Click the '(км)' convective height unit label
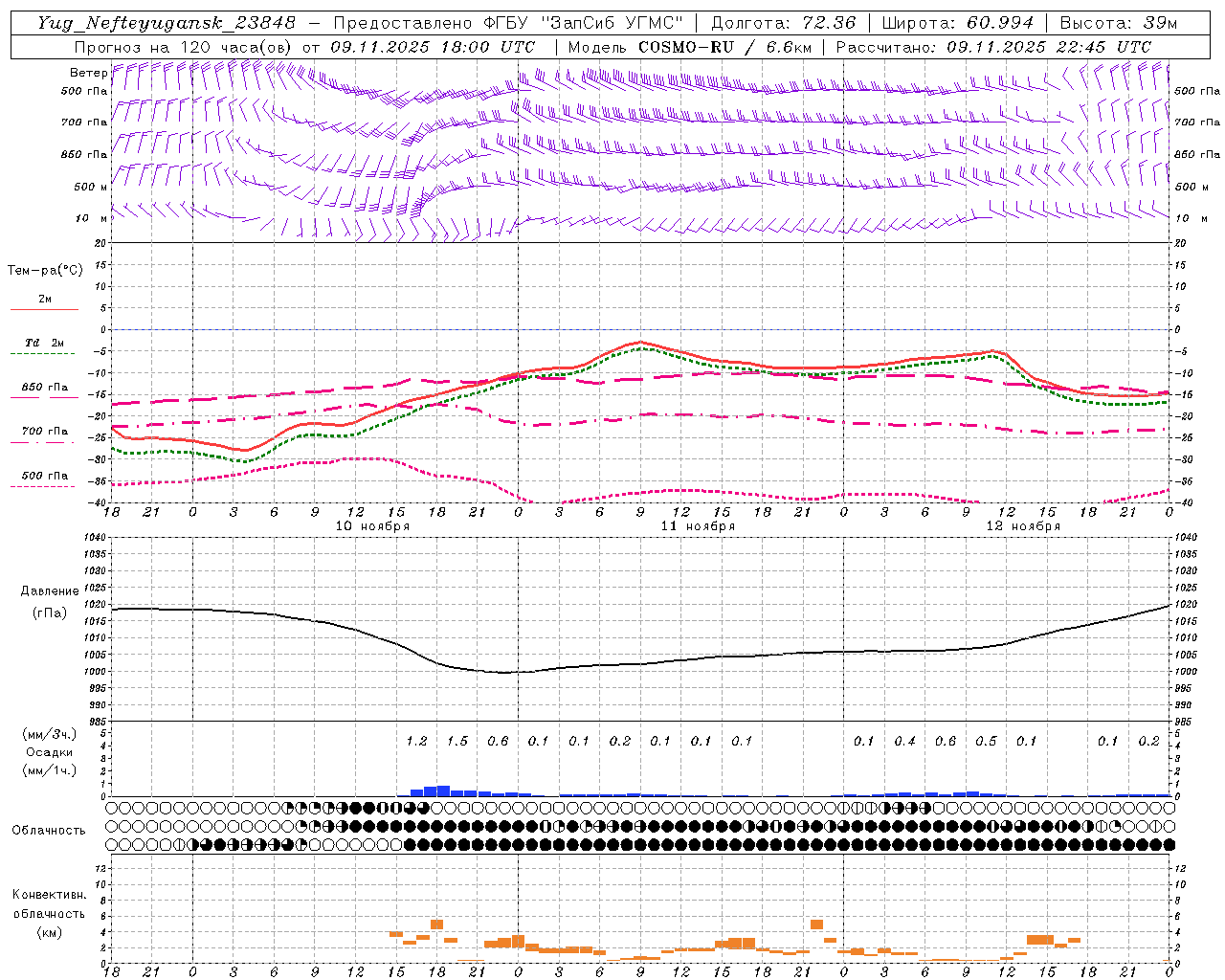The image size is (1225, 980). point(49,932)
